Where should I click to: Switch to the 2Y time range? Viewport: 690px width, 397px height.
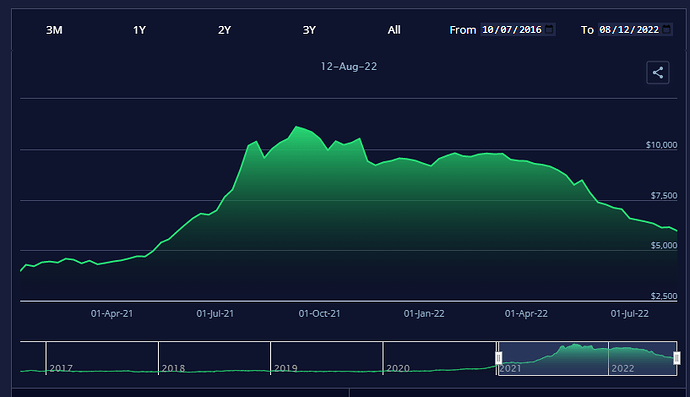tap(224, 30)
